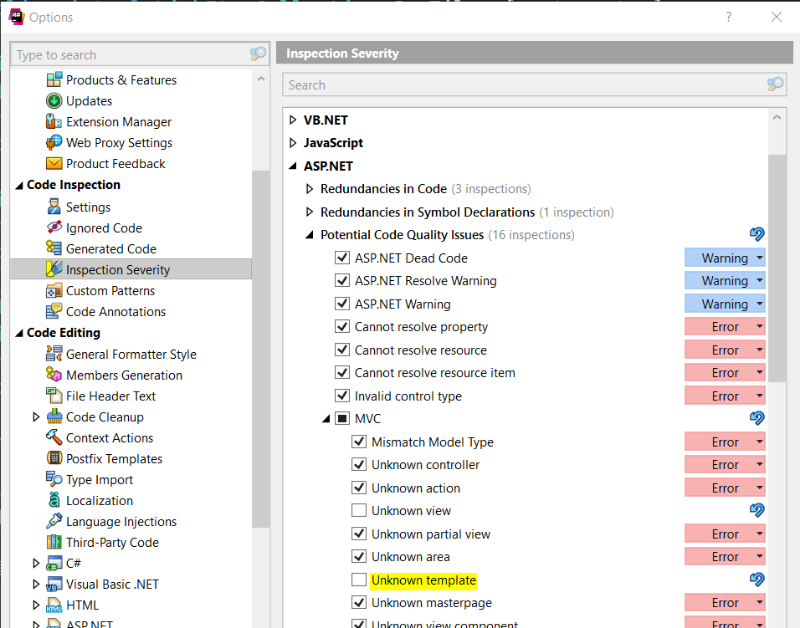Open the Custom Patterns page

[x=110, y=291]
